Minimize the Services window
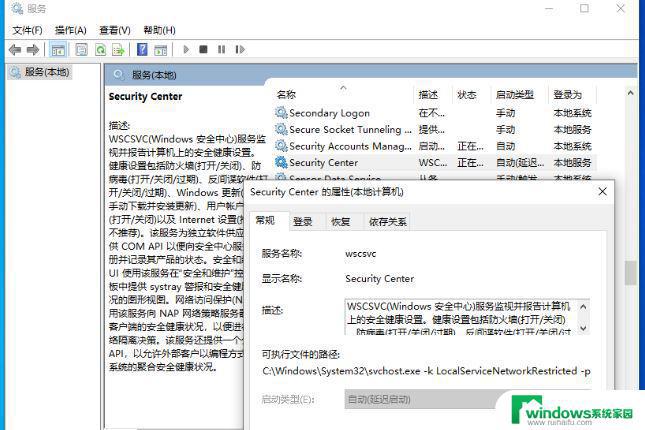The width and height of the screenshot is (645, 430). (x=549, y=8)
